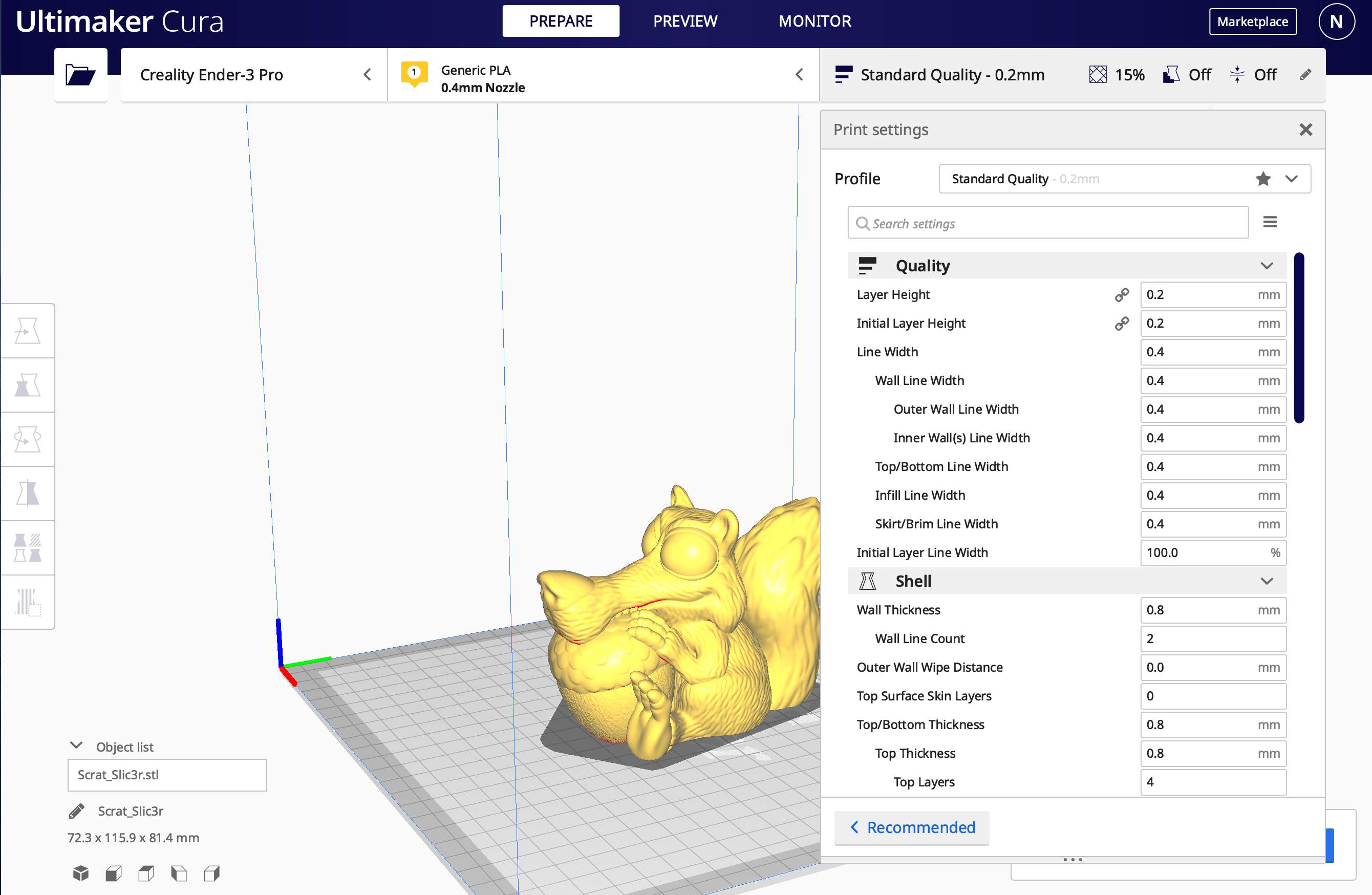This screenshot has height=895, width=1372.
Task: Open Per Model Settings tool
Action: click(28, 548)
